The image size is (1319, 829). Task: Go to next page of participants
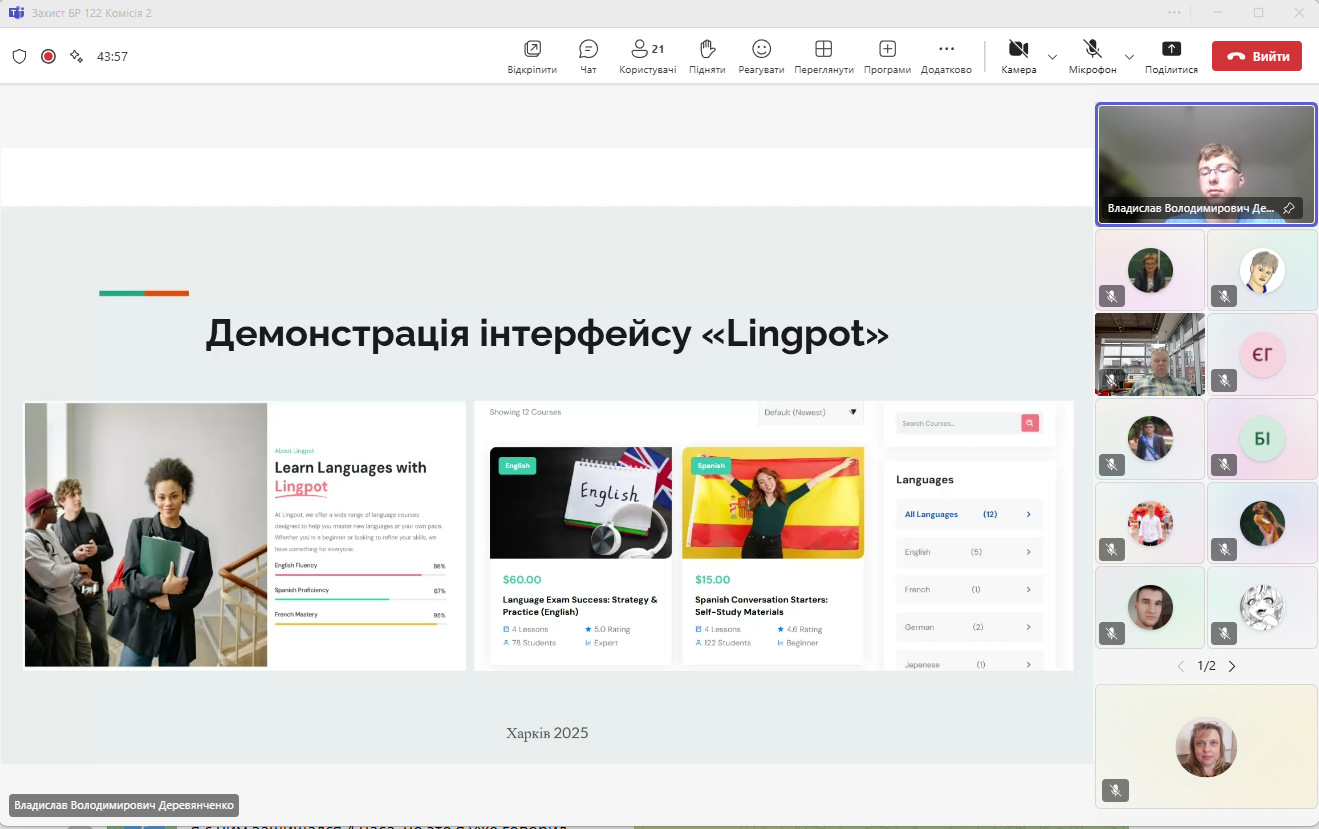(1232, 666)
